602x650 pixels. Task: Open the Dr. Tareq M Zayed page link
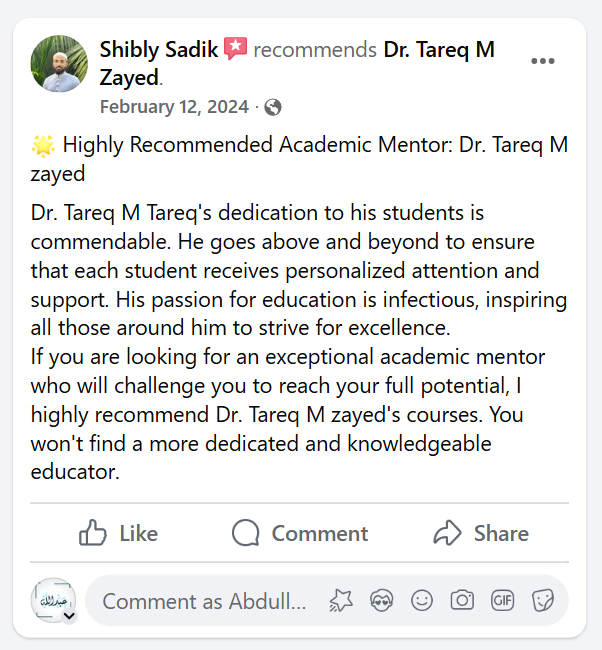pos(439,49)
